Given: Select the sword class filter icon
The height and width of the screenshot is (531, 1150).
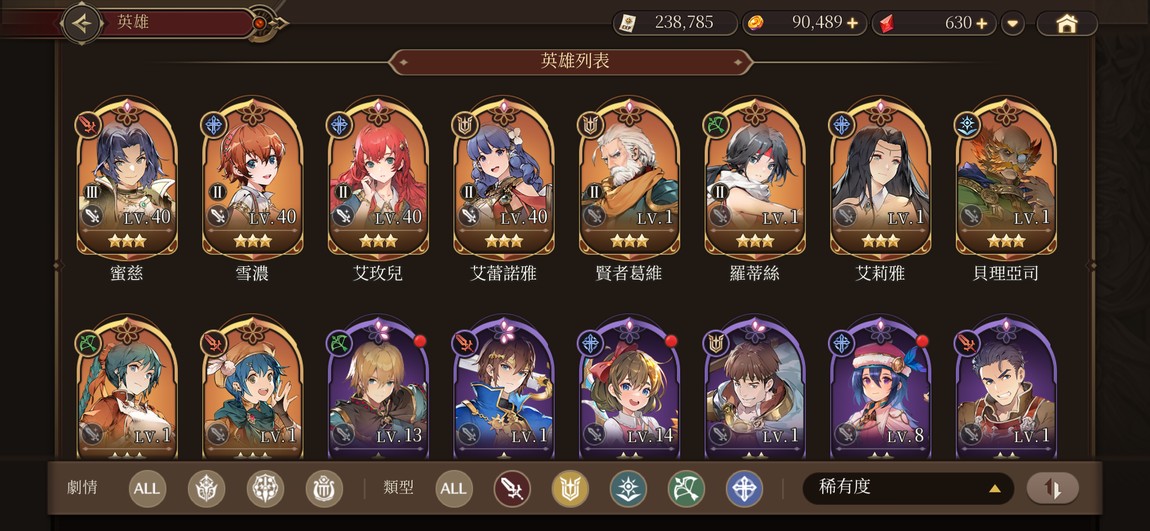Looking at the screenshot, I should (x=512, y=489).
